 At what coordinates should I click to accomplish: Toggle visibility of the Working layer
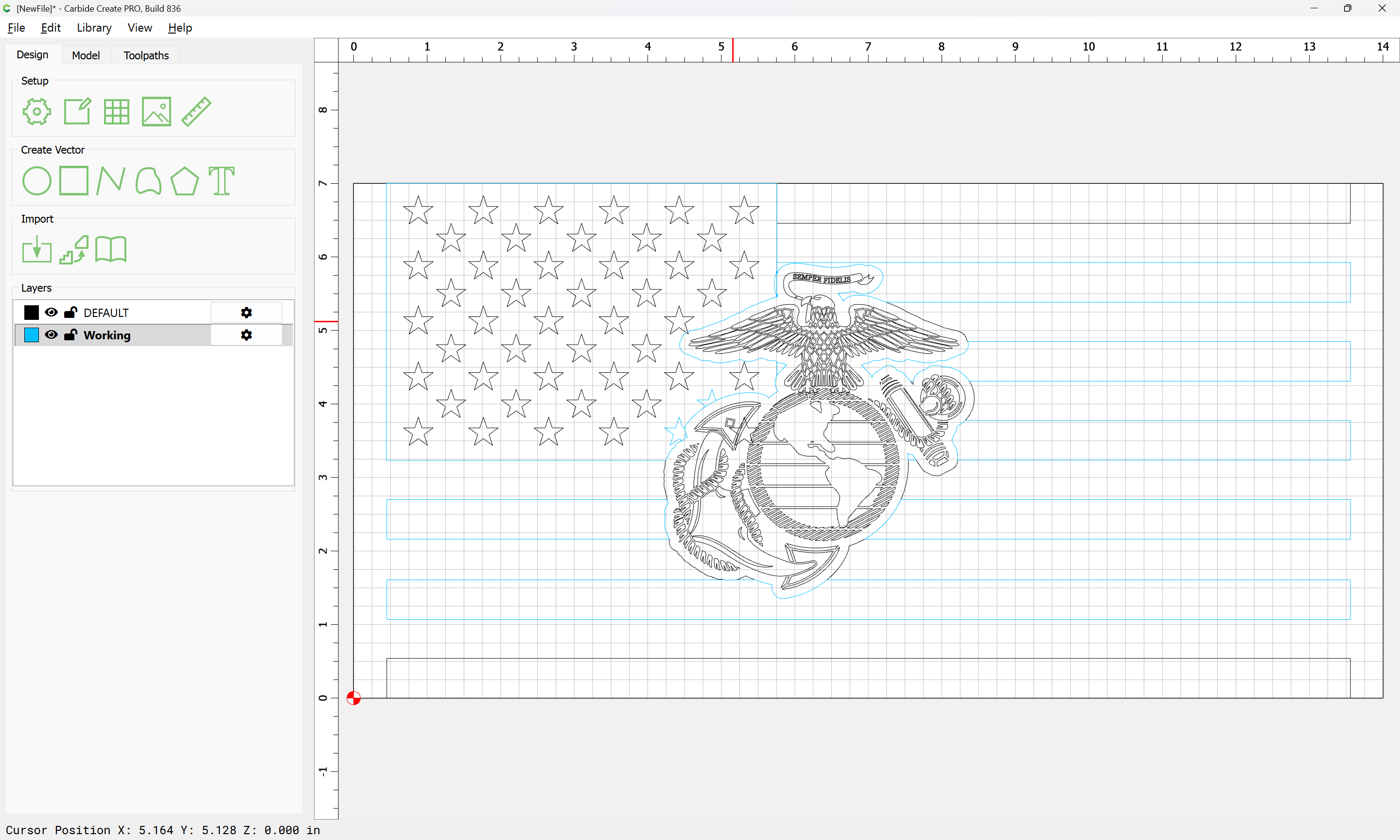[51, 335]
